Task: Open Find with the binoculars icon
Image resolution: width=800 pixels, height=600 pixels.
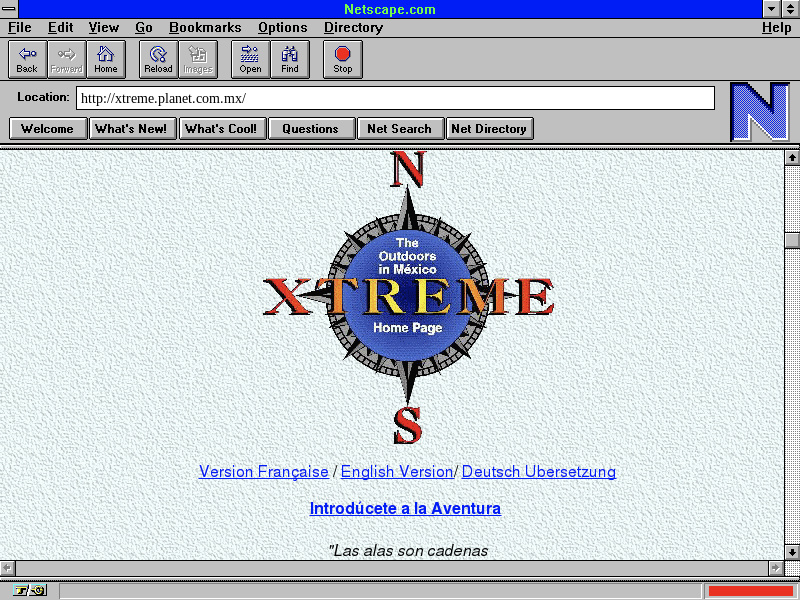Action: pos(290,59)
